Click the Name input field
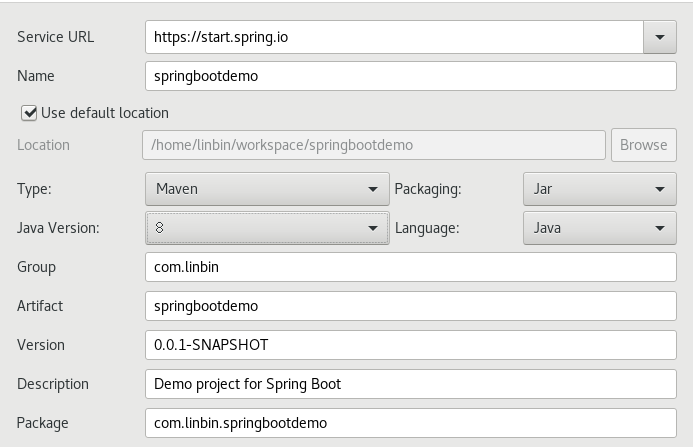The height and width of the screenshot is (447, 693). (410, 76)
